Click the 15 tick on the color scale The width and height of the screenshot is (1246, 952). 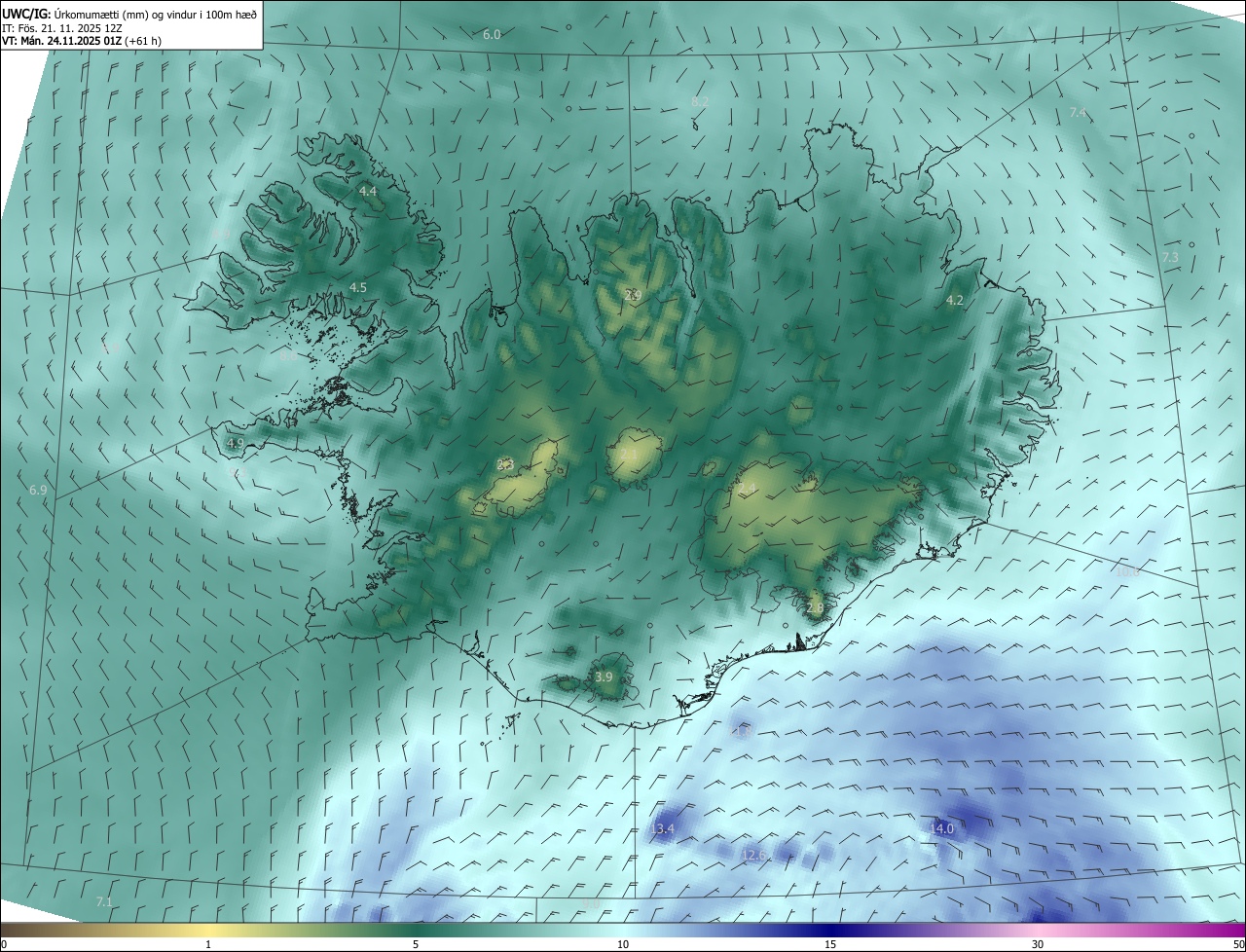click(x=830, y=945)
